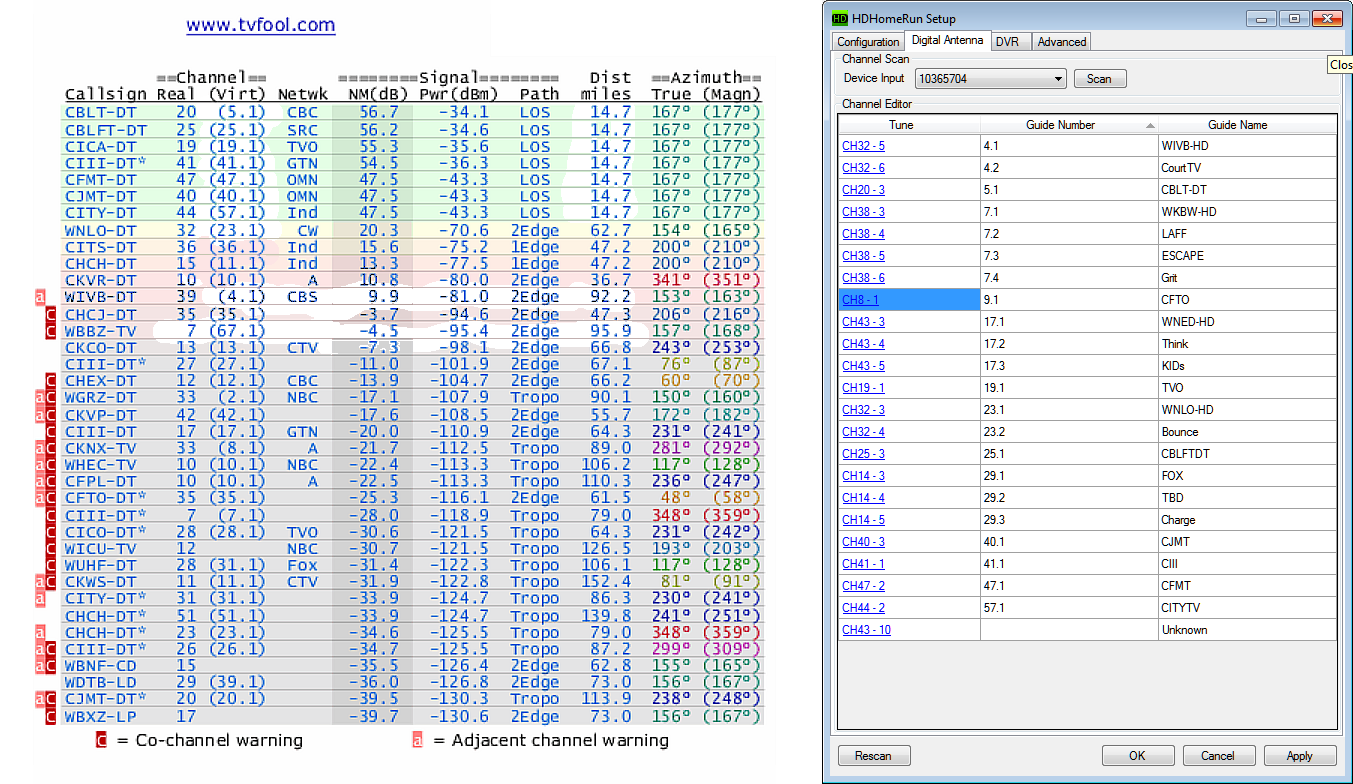Click the CH44 - 2 tune link
Viewport: 1353px width, 784px height.
point(863,608)
